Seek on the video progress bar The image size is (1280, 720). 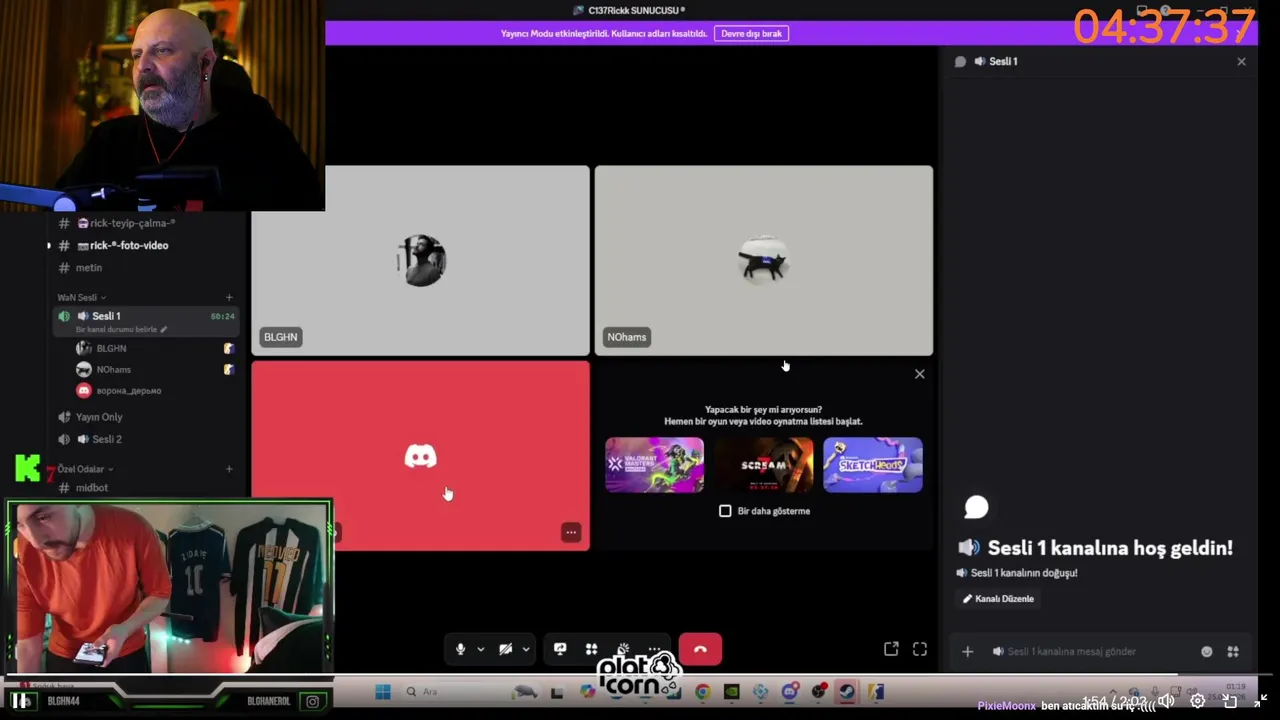coord(640,676)
